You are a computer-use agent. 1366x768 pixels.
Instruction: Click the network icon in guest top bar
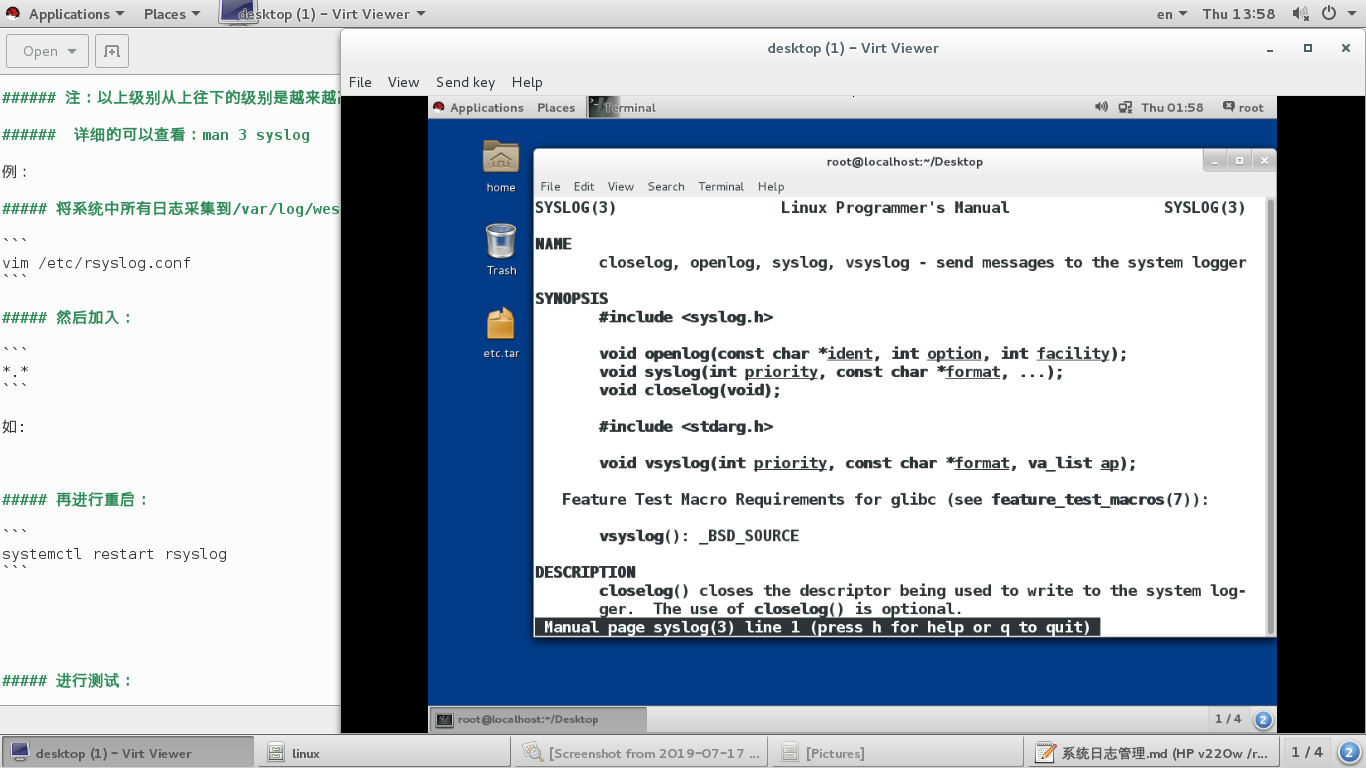tap(1125, 107)
